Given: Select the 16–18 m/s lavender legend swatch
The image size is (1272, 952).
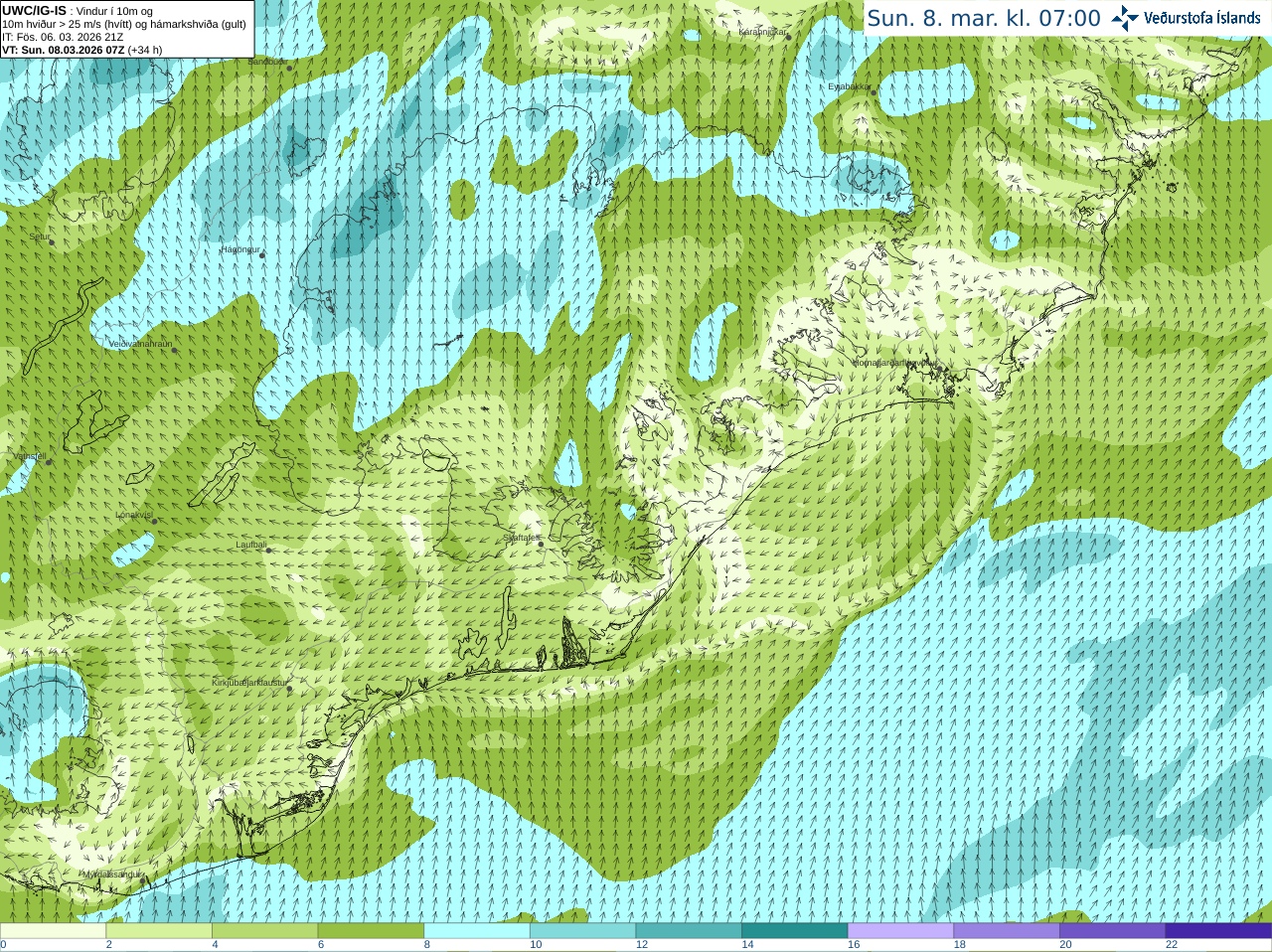Looking at the screenshot, I should point(900,931).
